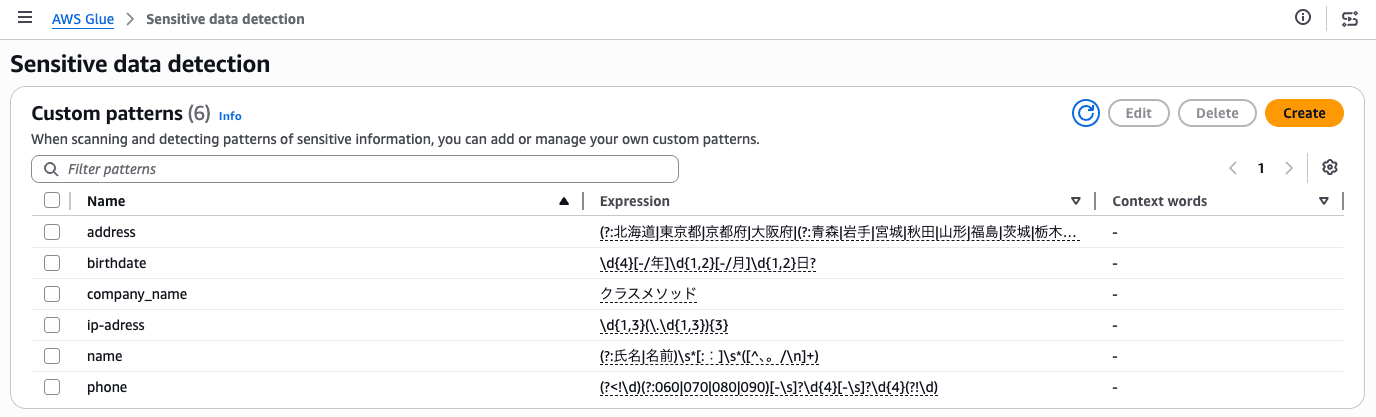The height and width of the screenshot is (417, 1376).
Task: Create a new custom pattern
Action: pyautogui.click(x=1304, y=113)
